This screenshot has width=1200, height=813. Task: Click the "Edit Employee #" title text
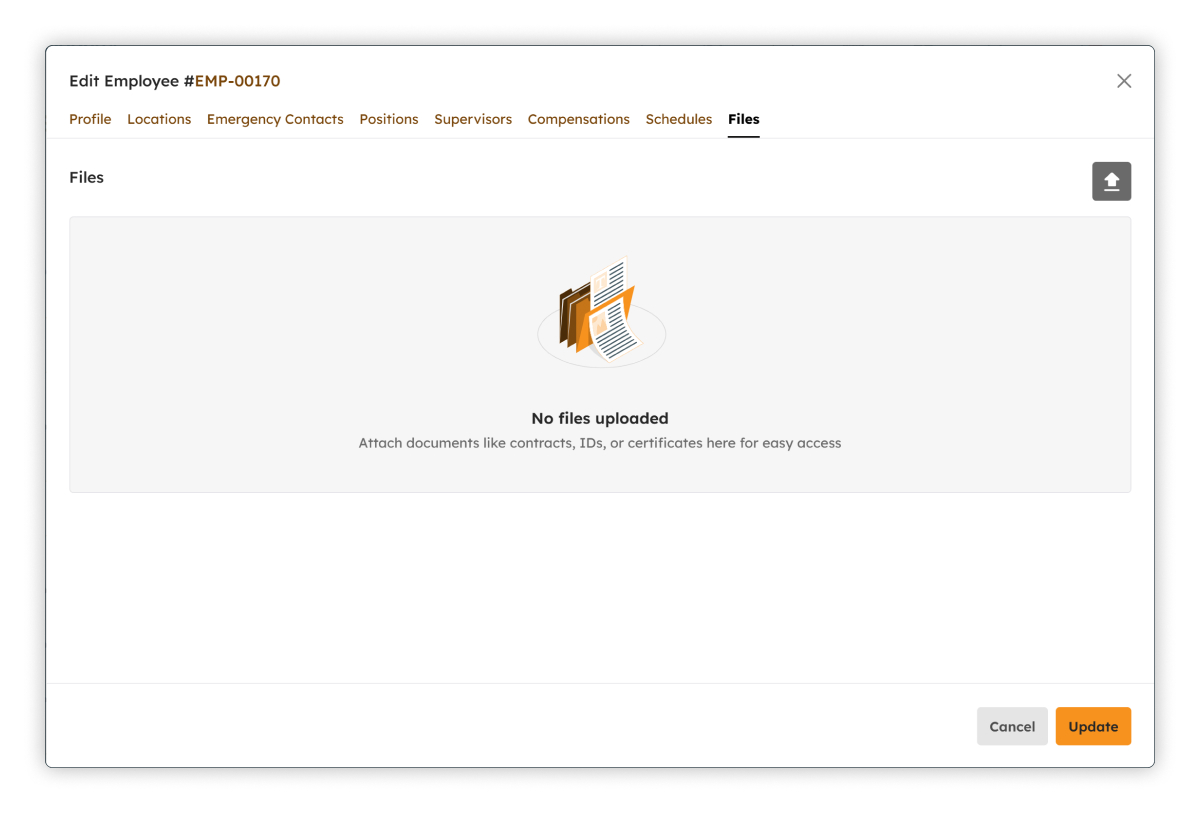[131, 81]
